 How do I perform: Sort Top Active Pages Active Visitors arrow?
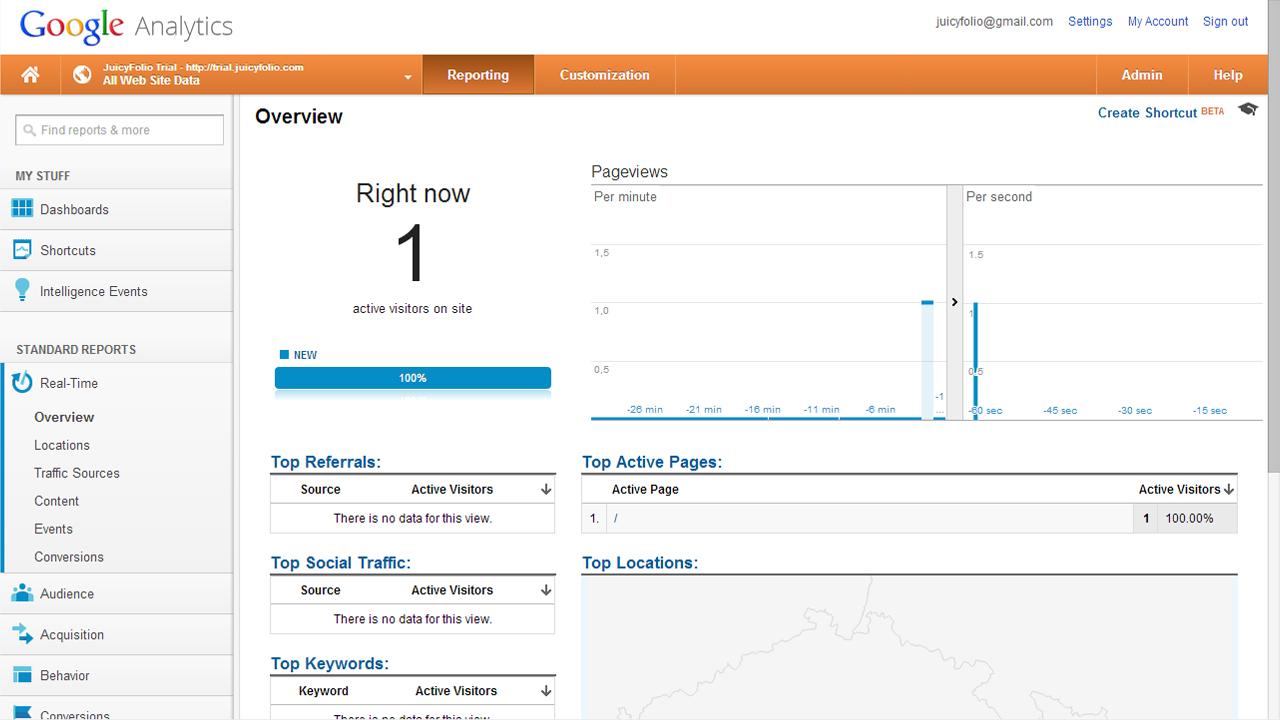1229,489
